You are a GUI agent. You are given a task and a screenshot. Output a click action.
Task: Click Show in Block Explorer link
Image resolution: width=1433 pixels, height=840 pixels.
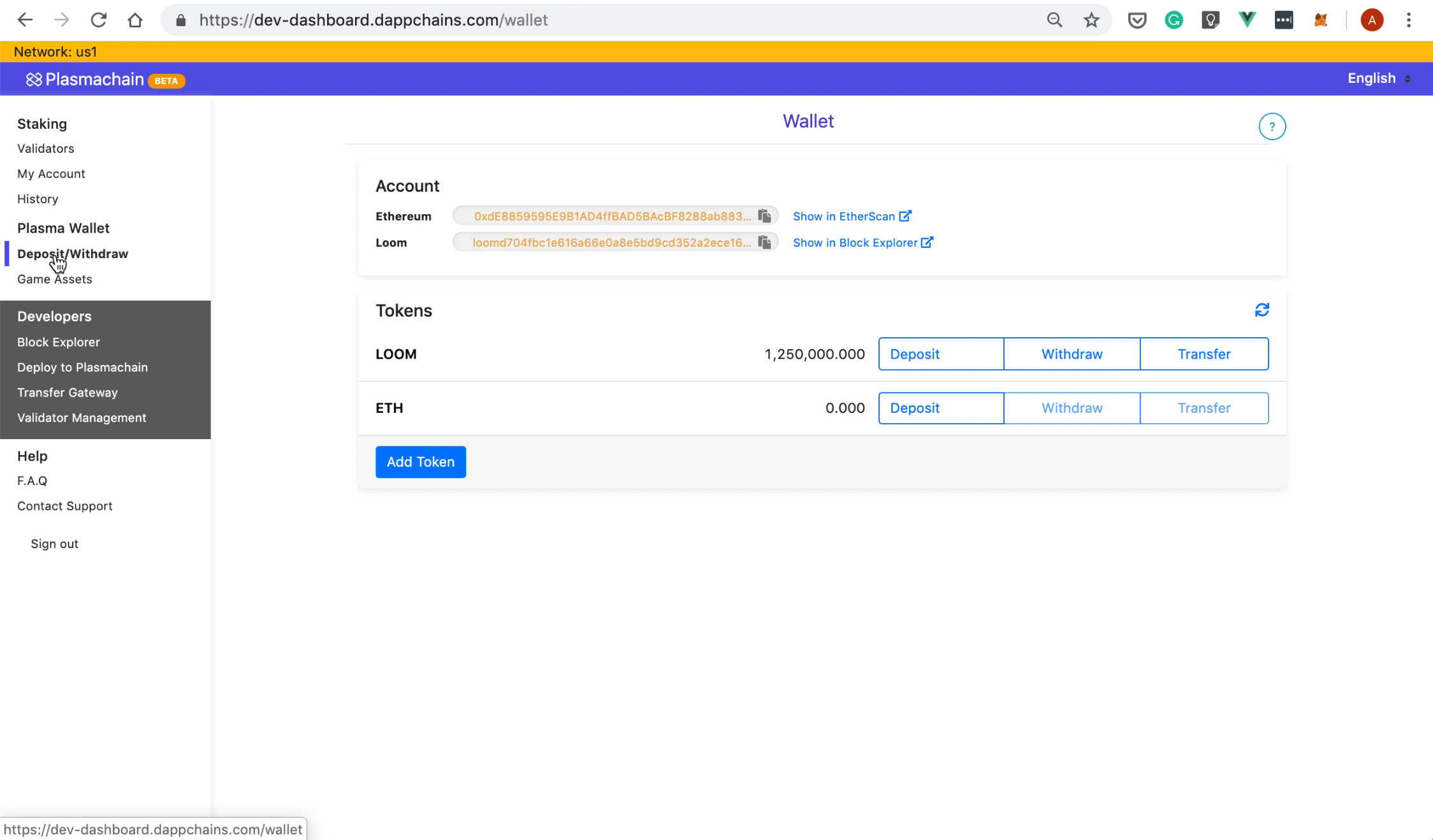click(862, 242)
